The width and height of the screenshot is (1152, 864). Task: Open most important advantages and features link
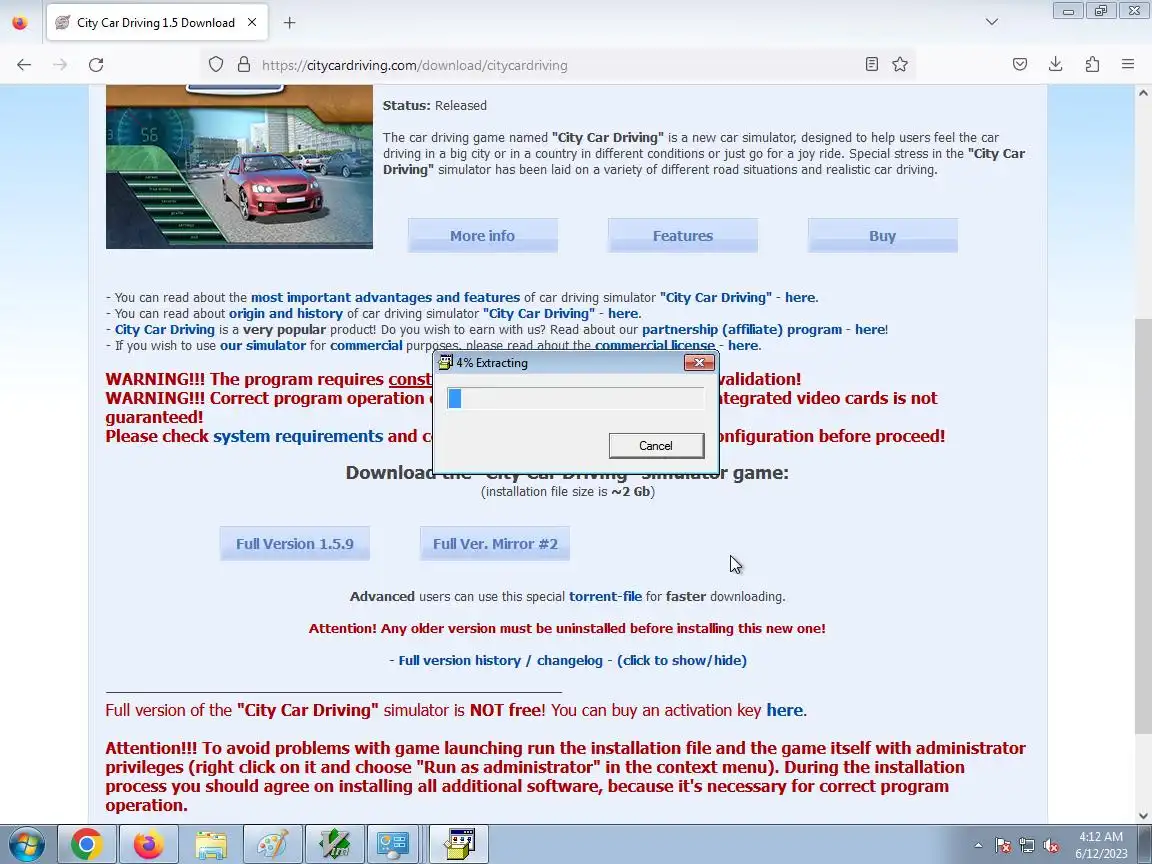click(x=386, y=298)
